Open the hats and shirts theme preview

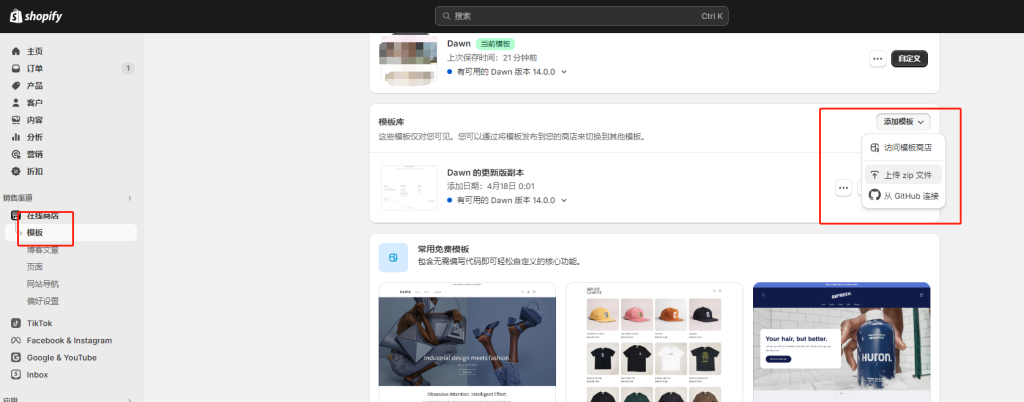(654, 342)
